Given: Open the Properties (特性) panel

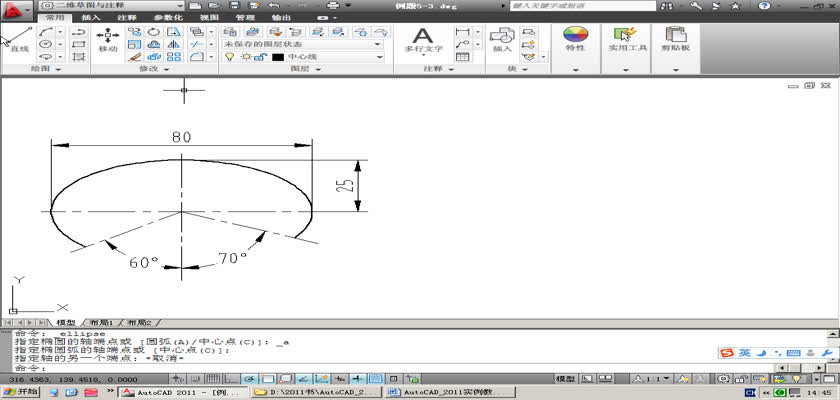Looking at the screenshot, I should click(x=575, y=40).
